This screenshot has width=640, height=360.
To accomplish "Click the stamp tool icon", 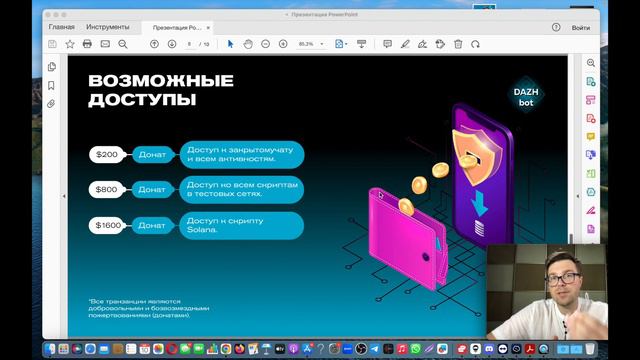I will (440, 44).
